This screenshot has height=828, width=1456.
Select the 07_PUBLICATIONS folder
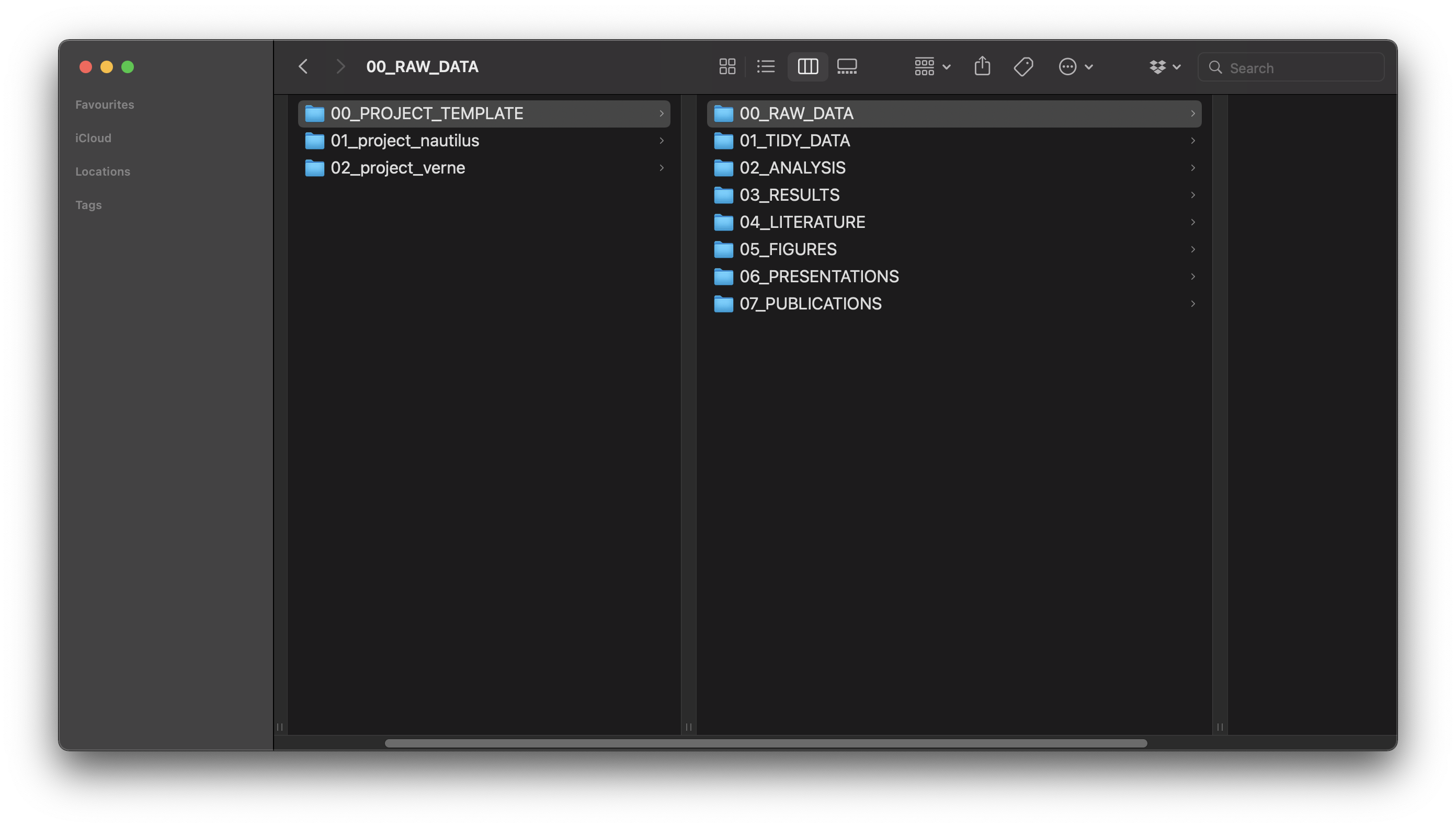(x=953, y=304)
